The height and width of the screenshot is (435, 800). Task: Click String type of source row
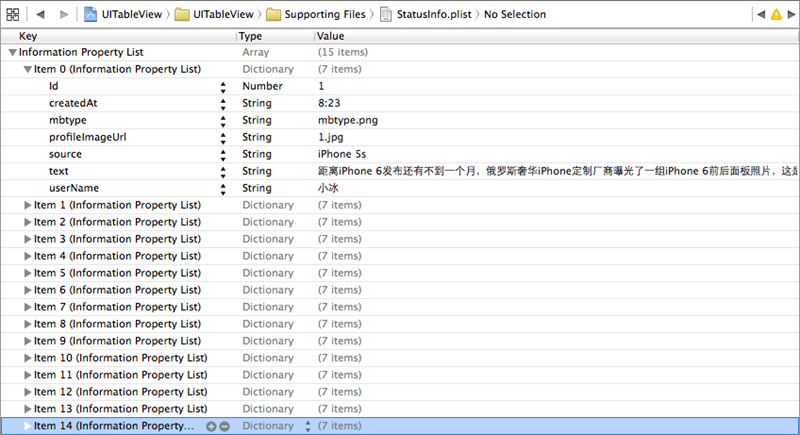click(257, 154)
